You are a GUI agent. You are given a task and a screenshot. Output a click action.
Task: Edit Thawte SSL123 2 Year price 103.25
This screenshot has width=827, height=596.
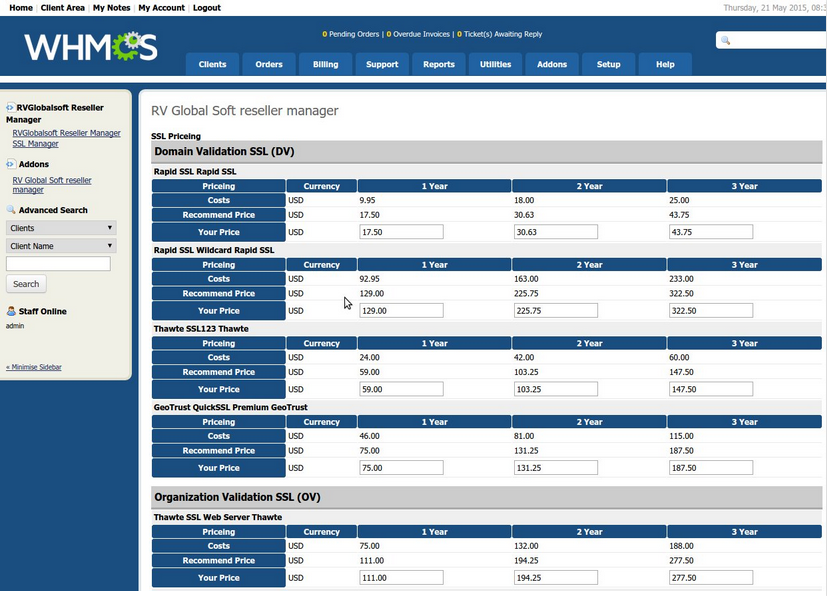[x=556, y=389]
